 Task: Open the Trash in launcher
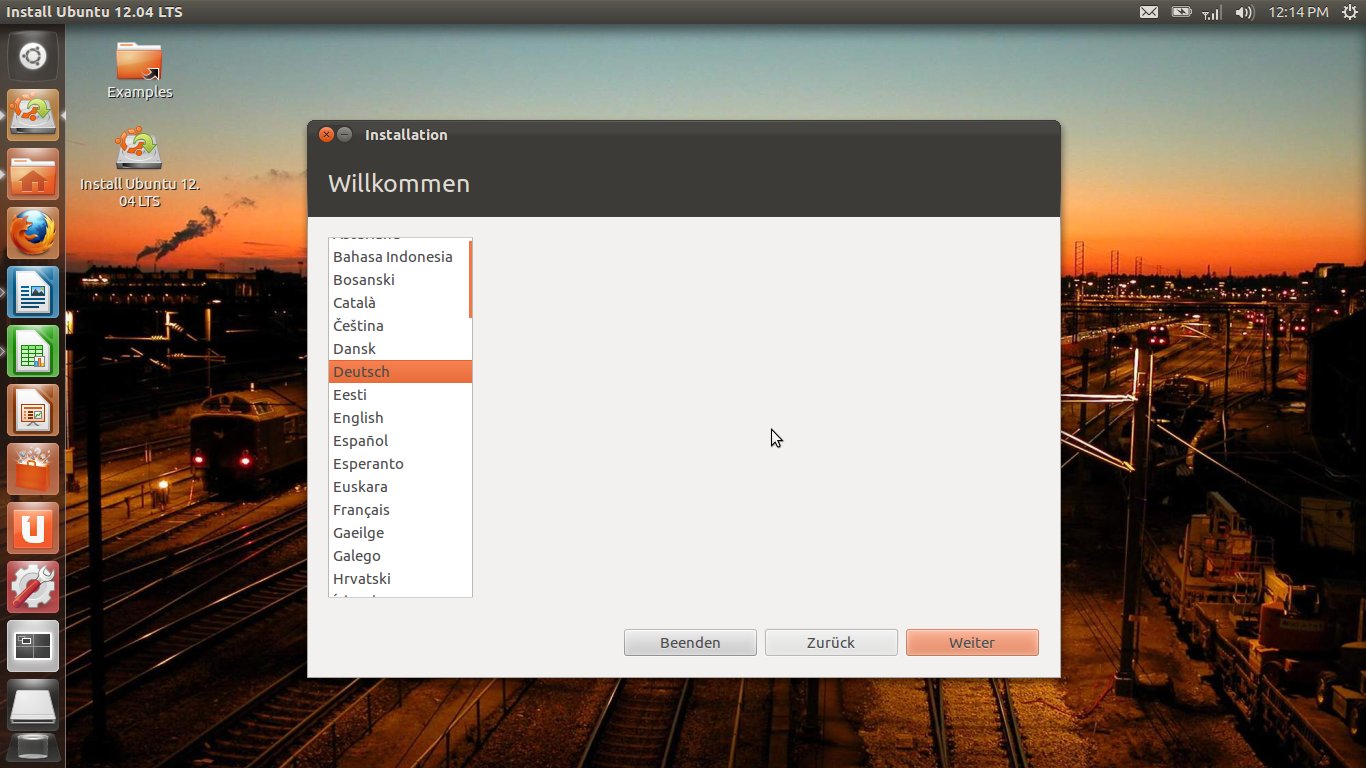coord(33,749)
